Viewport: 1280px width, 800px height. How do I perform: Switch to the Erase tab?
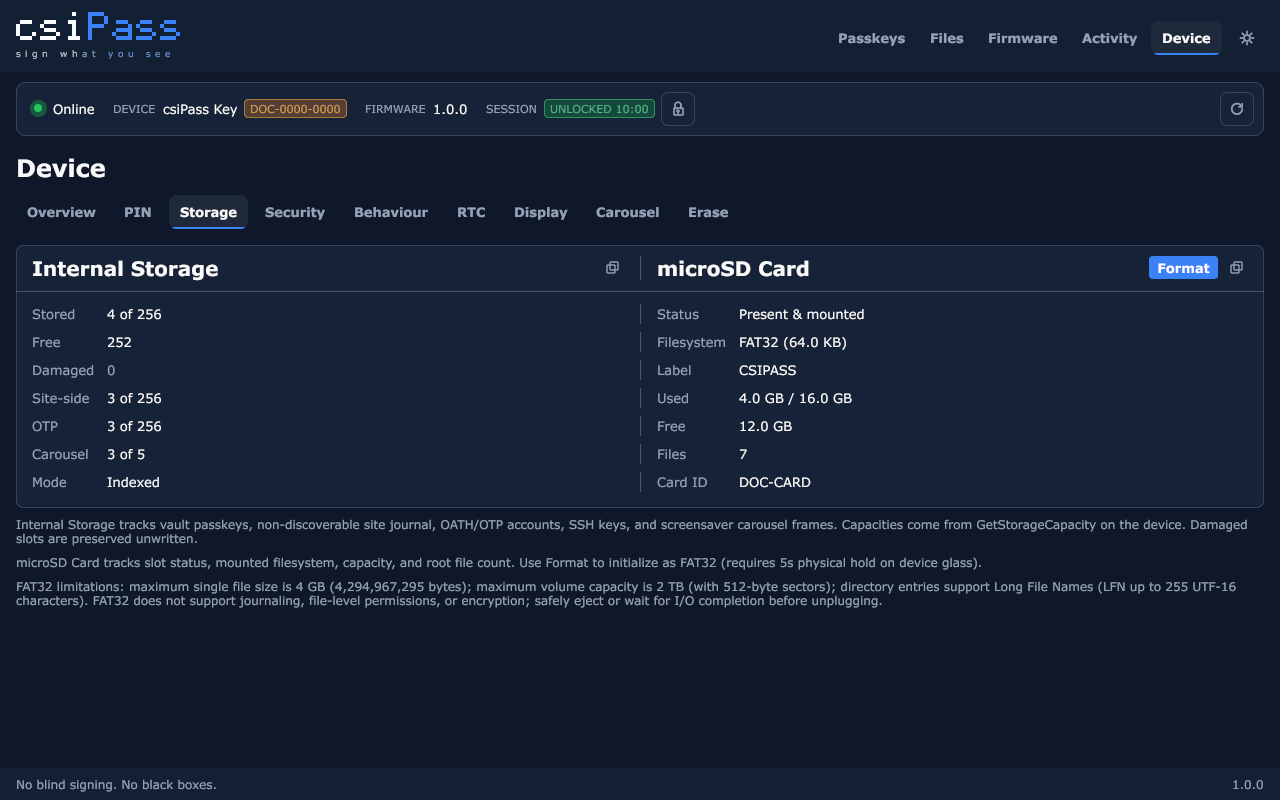click(x=708, y=212)
